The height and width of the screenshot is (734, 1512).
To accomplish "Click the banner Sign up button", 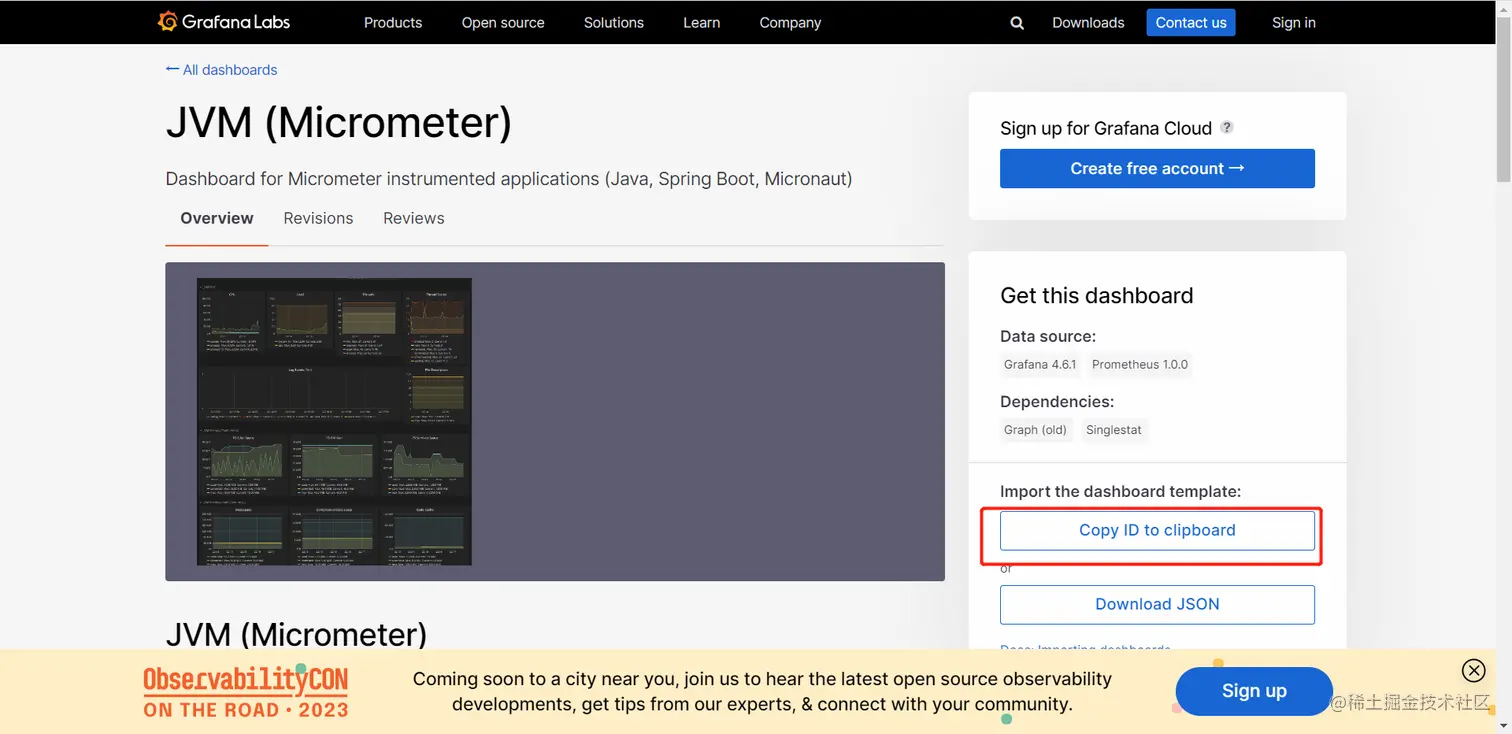I will (1254, 691).
